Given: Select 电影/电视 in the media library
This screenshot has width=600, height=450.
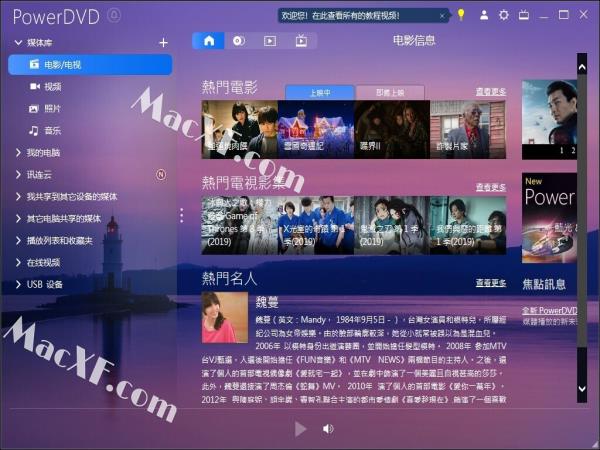Looking at the screenshot, I should tap(90, 64).
